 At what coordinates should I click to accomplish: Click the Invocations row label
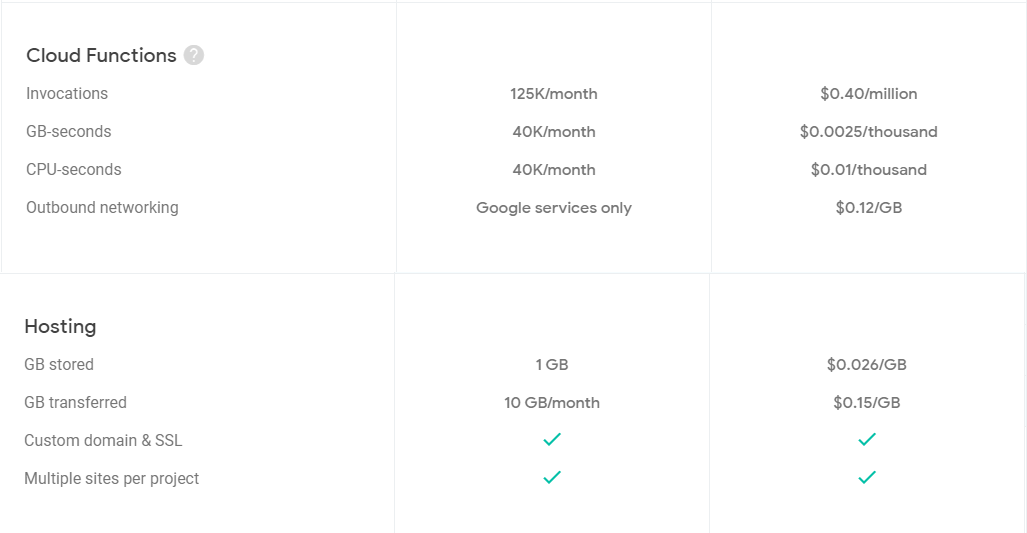tap(67, 94)
